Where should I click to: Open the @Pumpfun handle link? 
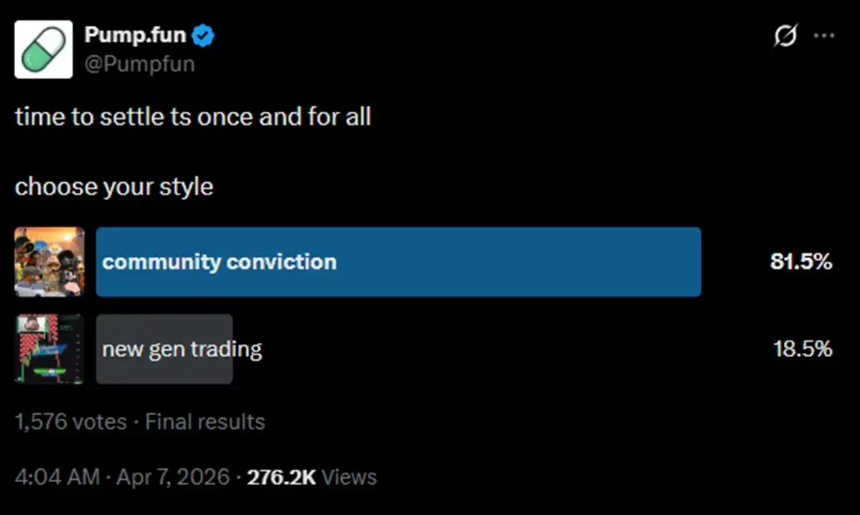pyautogui.click(x=139, y=64)
